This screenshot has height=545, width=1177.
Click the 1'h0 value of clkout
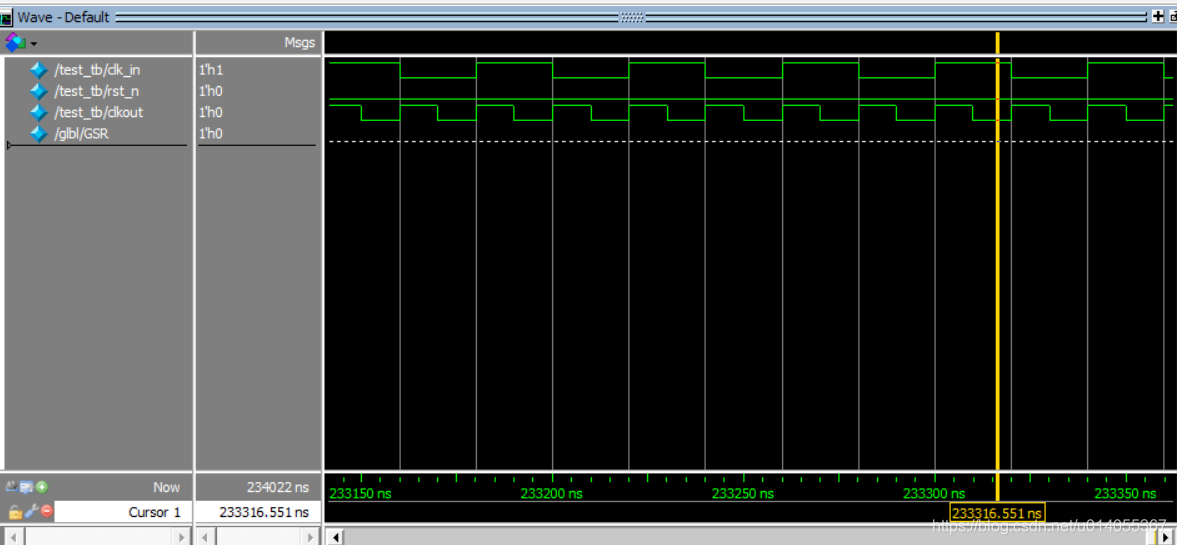click(x=211, y=112)
